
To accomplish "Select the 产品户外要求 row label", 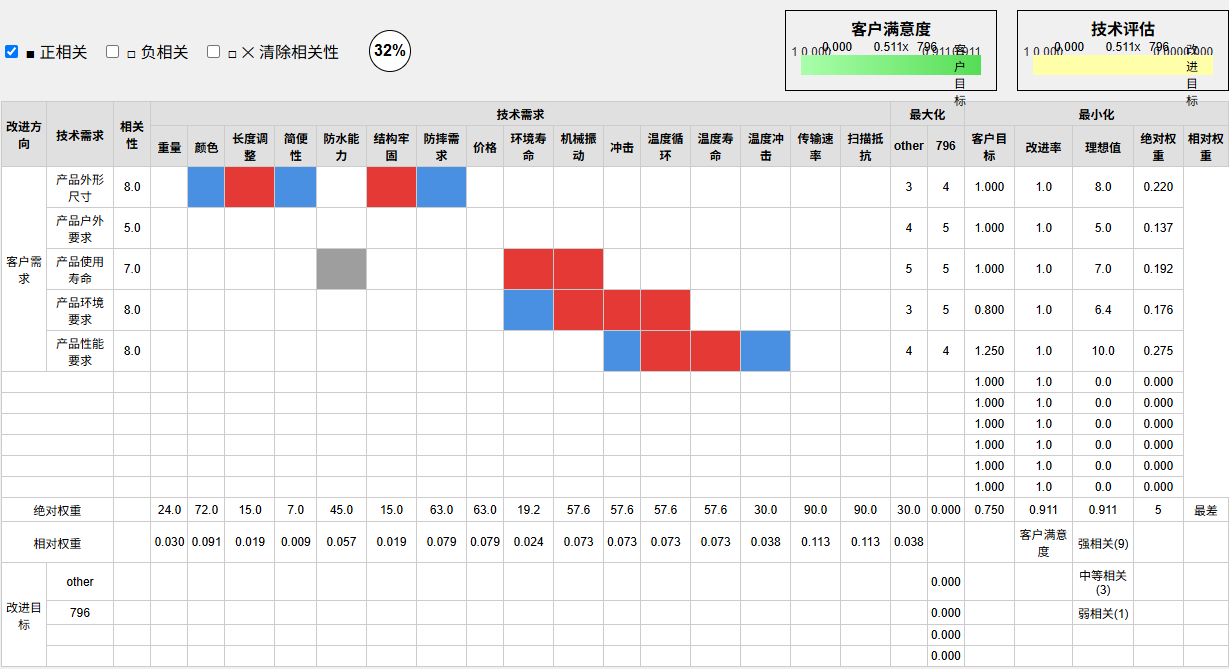I will (x=80, y=228).
